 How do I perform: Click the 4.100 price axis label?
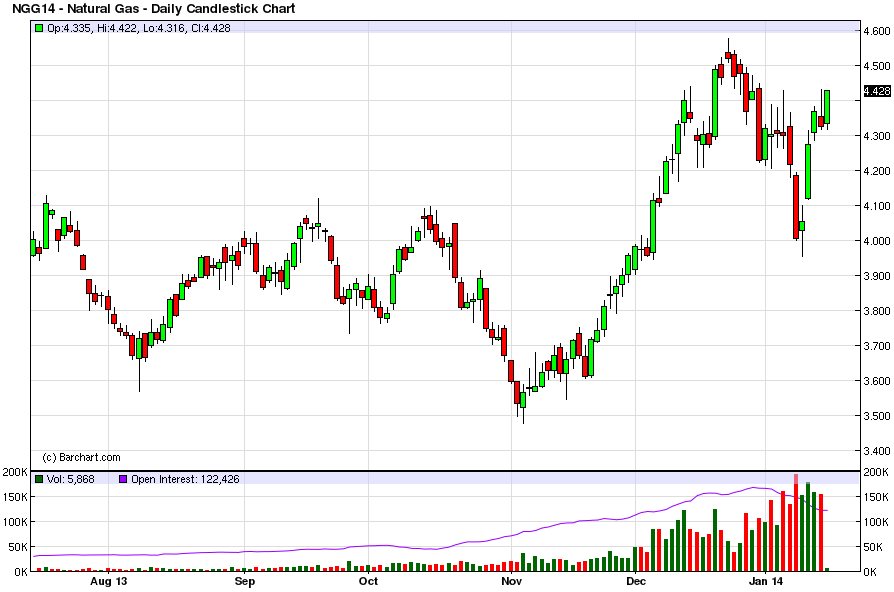pos(877,206)
